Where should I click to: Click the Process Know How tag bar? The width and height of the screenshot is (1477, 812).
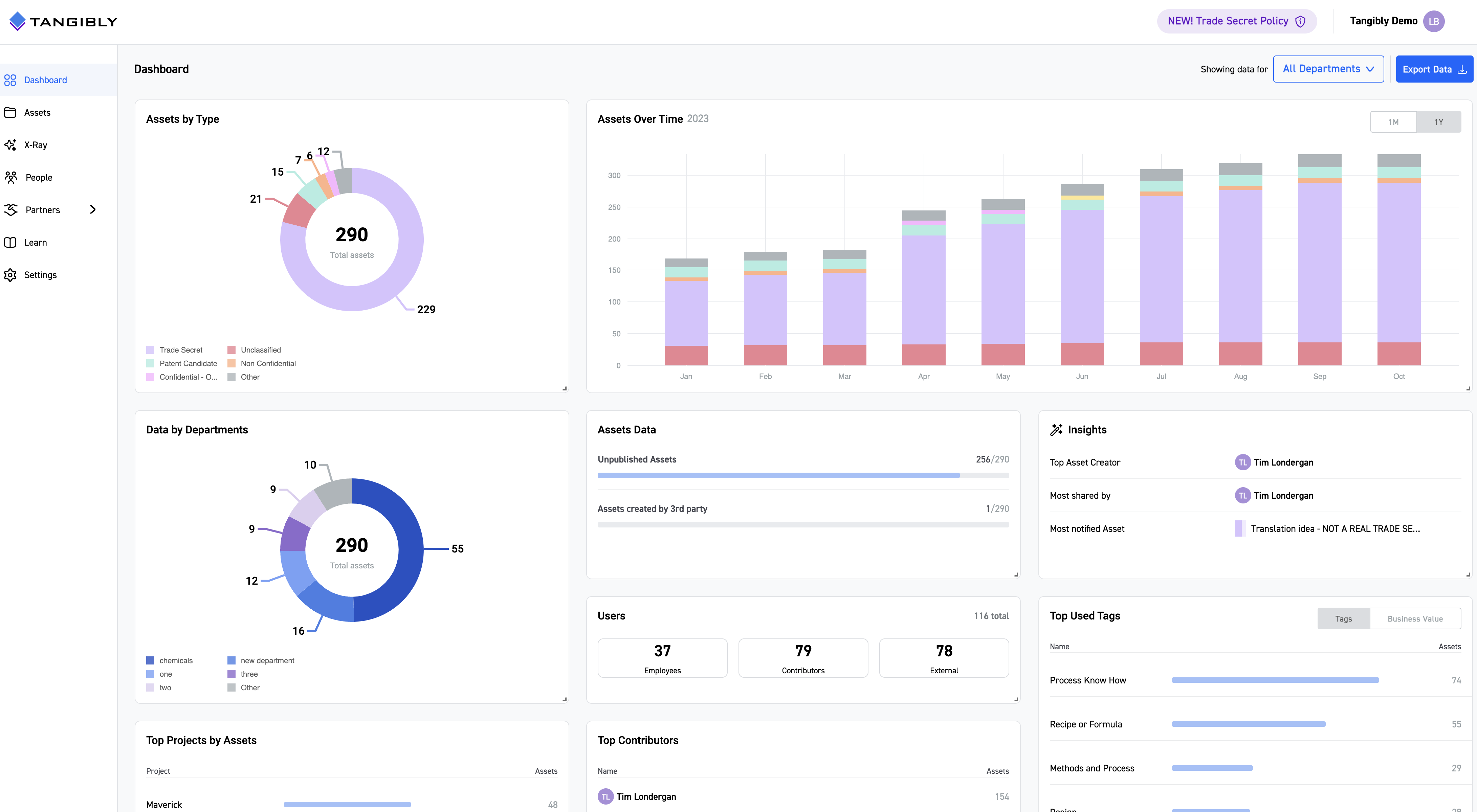[x=1275, y=680]
